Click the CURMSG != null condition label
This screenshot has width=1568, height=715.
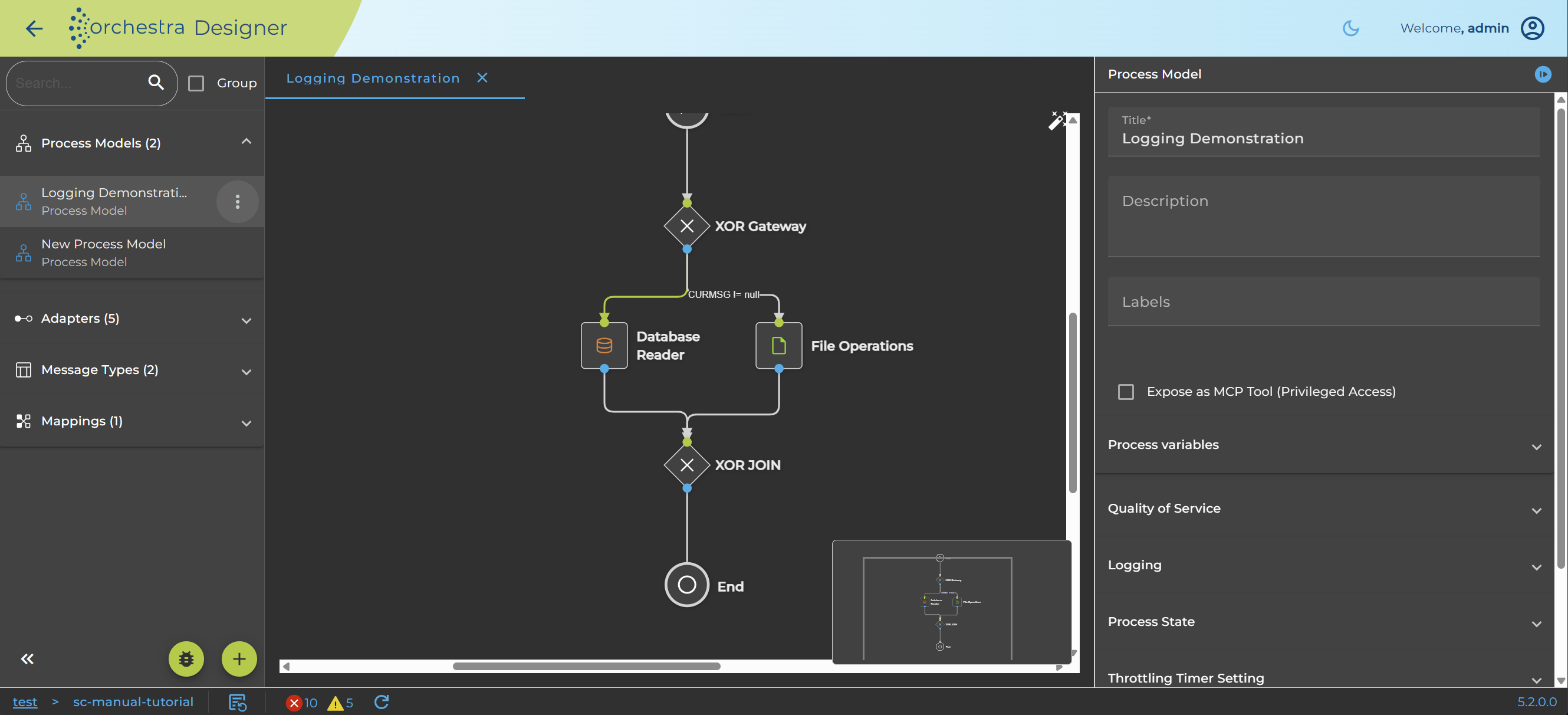point(723,294)
